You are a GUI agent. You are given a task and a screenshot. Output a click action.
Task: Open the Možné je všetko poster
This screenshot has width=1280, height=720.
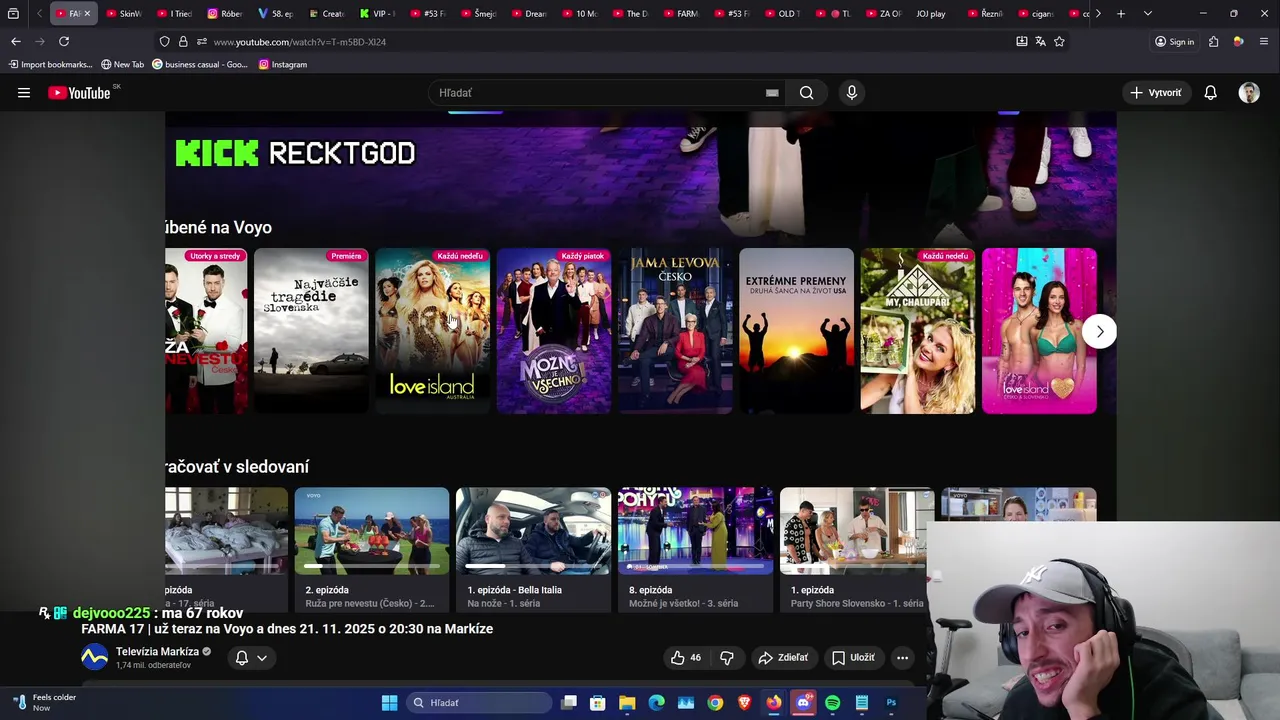[554, 330]
